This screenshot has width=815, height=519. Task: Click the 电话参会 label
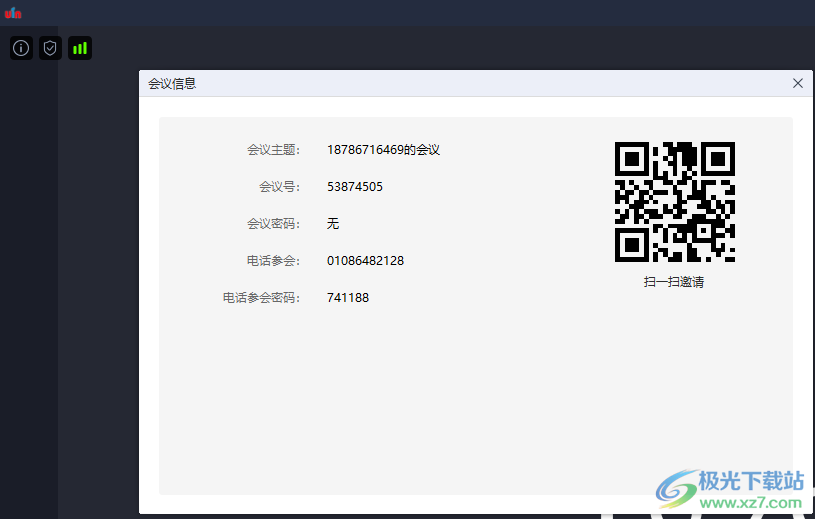click(x=273, y=260)
